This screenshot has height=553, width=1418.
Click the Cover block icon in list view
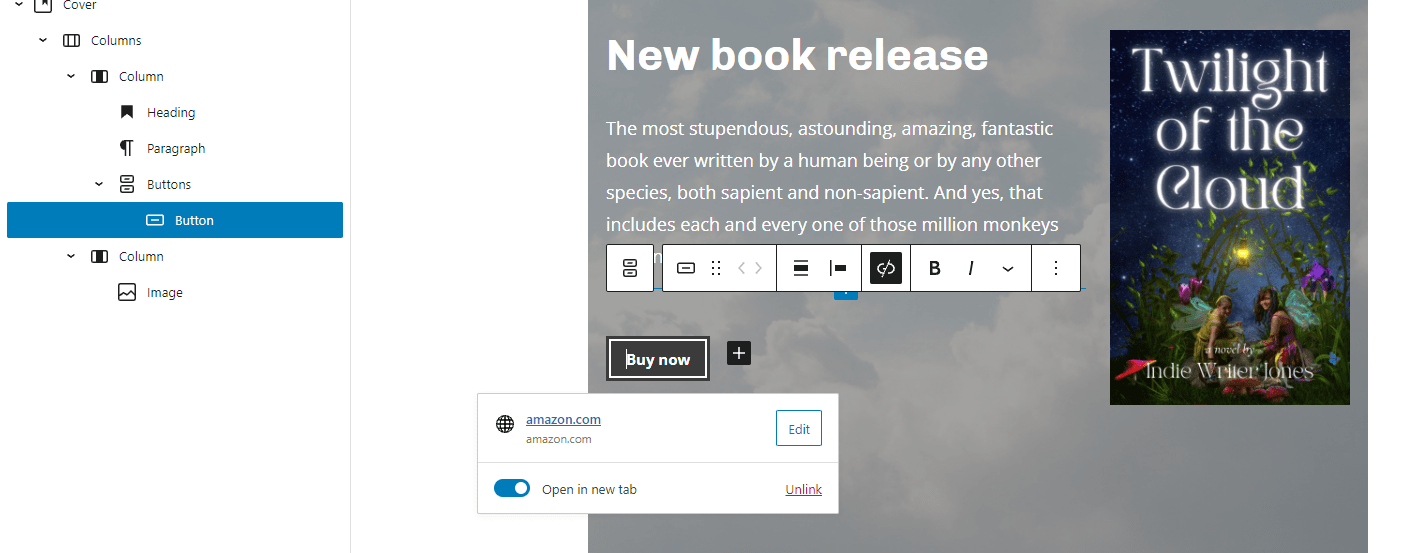coord(43,5)
